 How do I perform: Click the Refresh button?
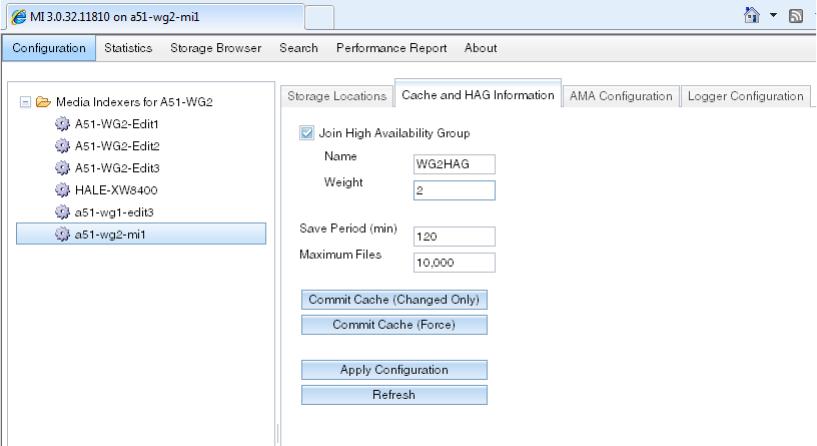tap(394, 395)
